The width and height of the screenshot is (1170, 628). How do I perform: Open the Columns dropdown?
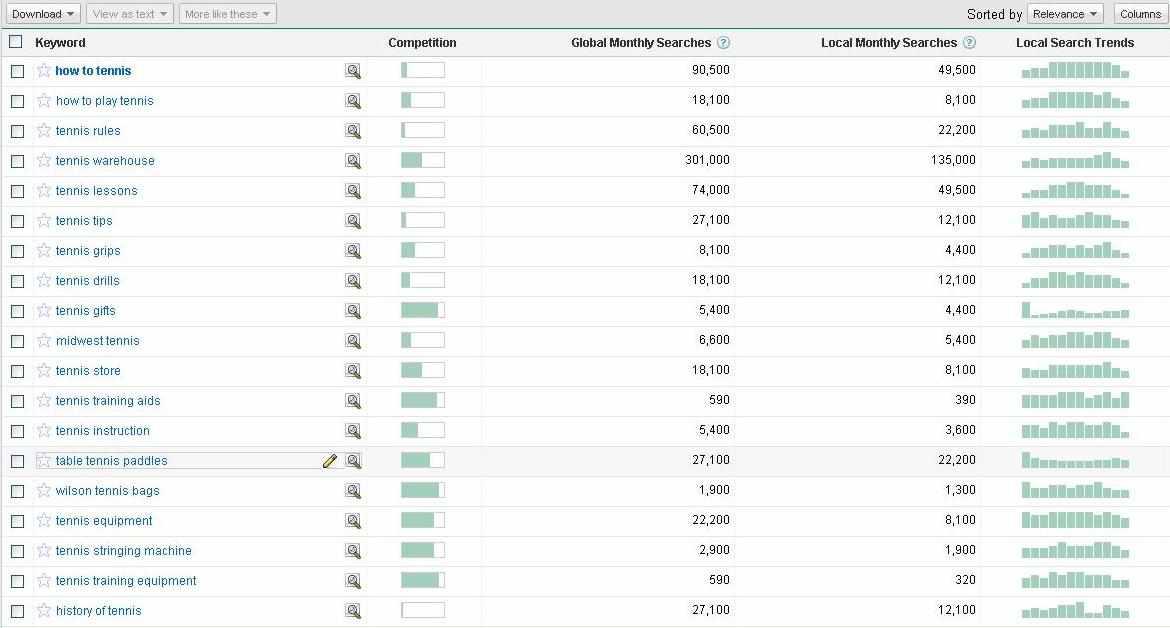point(1140,14)
